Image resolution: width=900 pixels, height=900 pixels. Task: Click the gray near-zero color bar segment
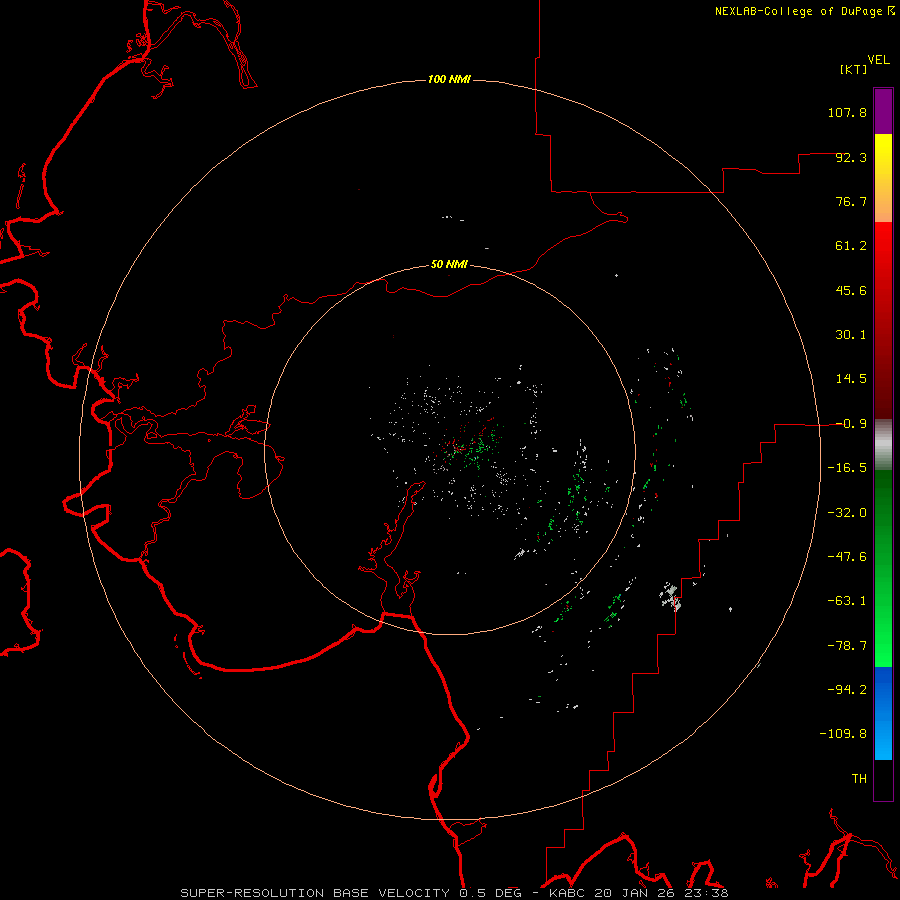pyautogui.click(x=883, y=445)
